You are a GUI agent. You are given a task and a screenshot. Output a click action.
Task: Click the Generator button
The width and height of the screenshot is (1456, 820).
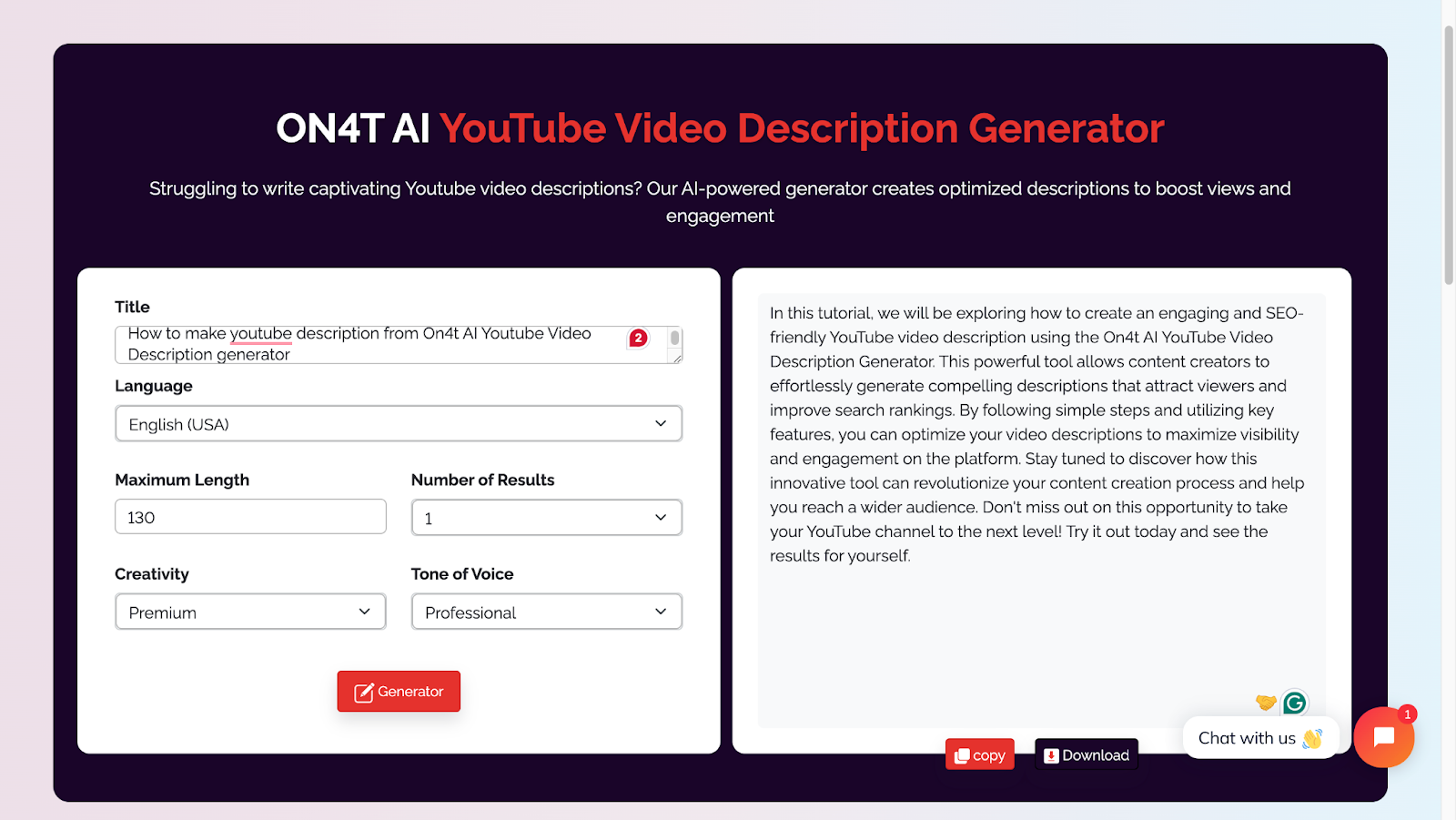tap(399, 692)
